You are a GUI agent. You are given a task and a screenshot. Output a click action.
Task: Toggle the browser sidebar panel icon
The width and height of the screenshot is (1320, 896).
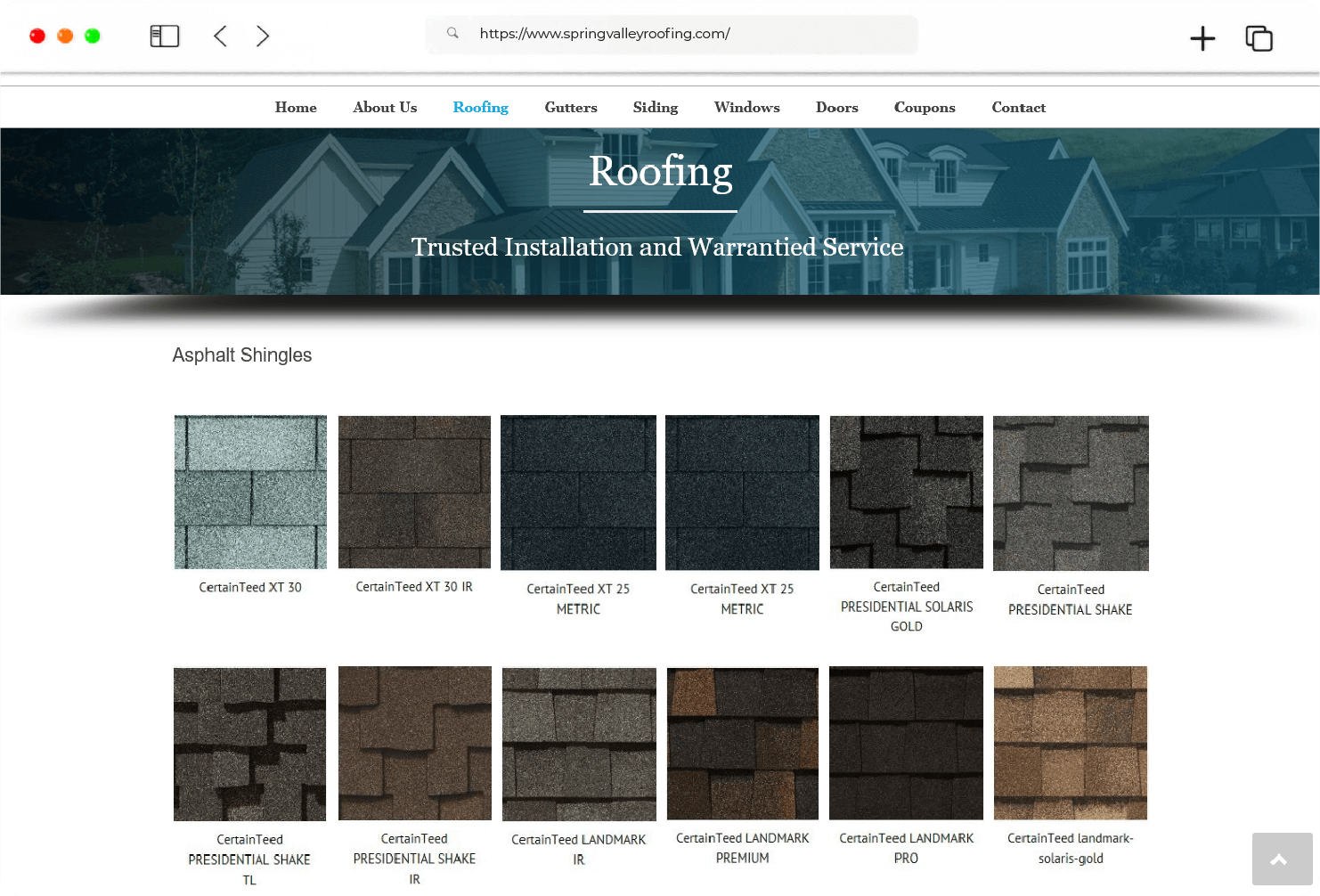tap(165, 37)
